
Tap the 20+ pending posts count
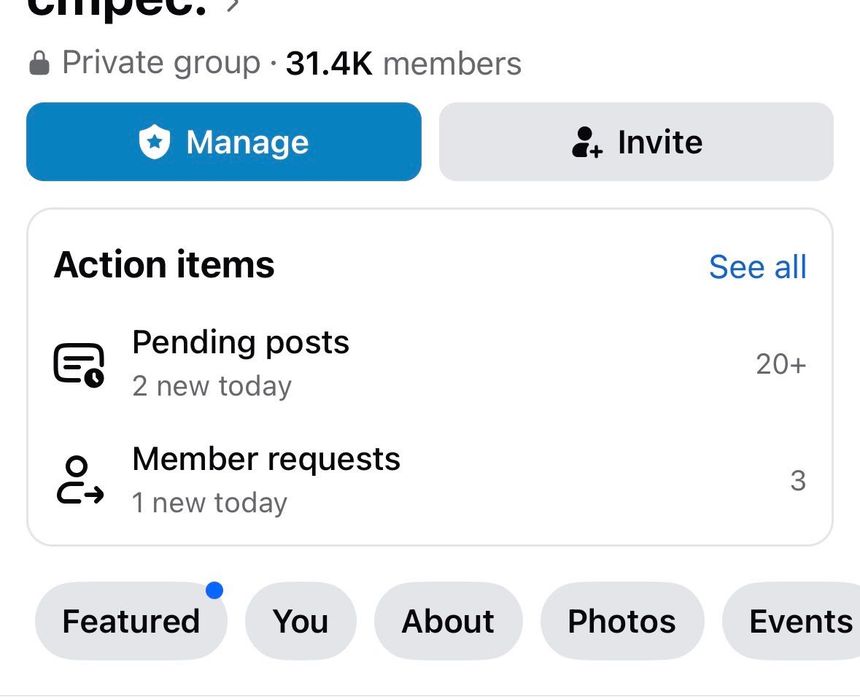click(x=781, y=364)
